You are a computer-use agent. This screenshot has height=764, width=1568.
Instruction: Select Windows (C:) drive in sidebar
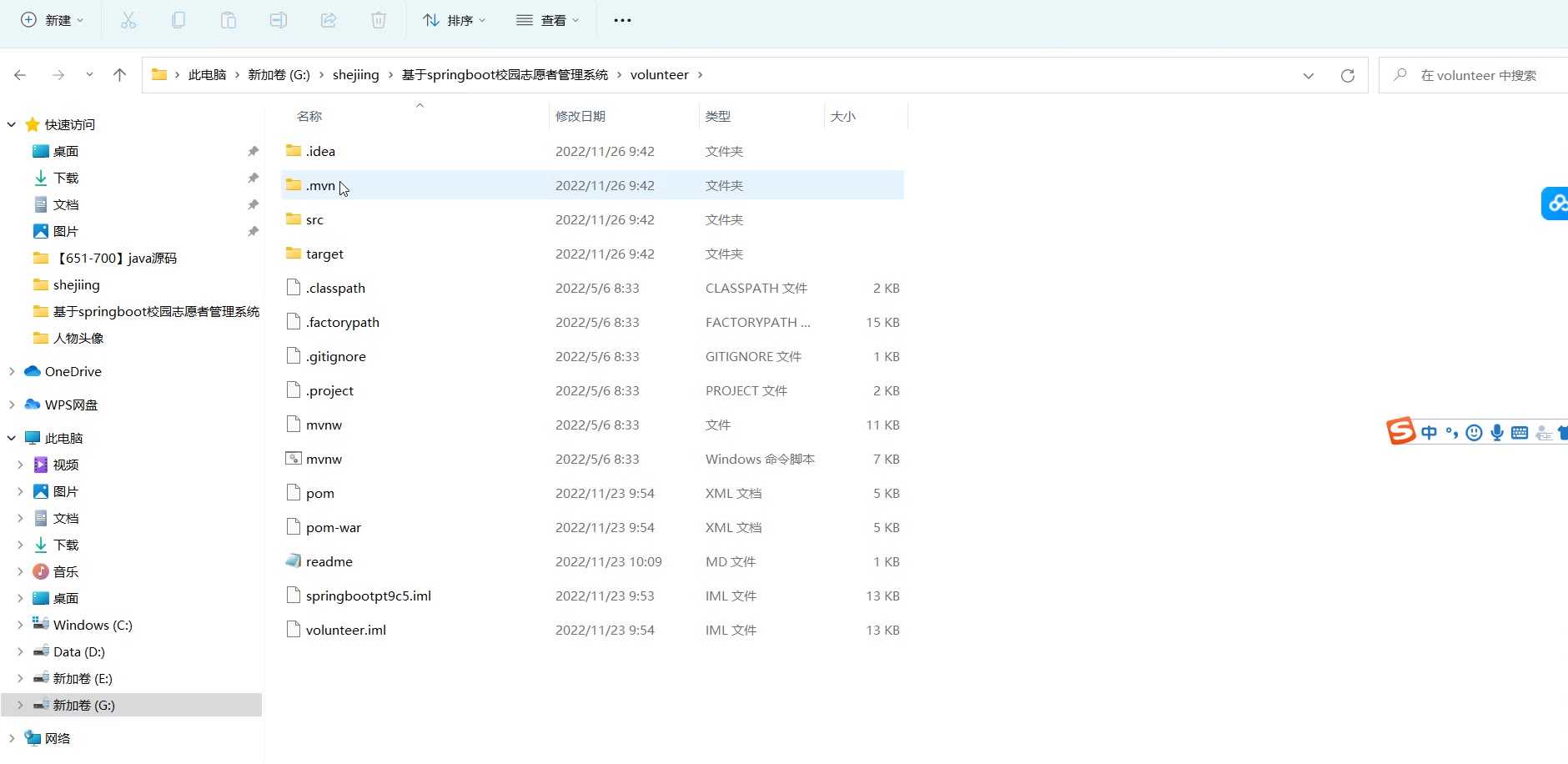(93, 625)
